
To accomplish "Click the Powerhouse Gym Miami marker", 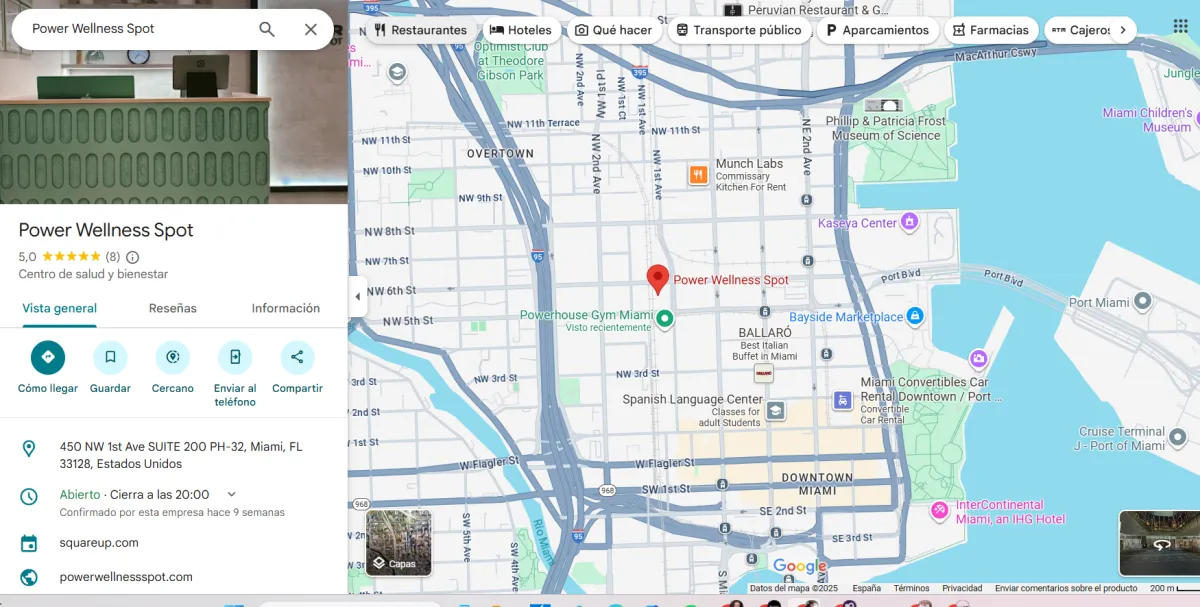I will pyautogui.click(x=665, y=319).
